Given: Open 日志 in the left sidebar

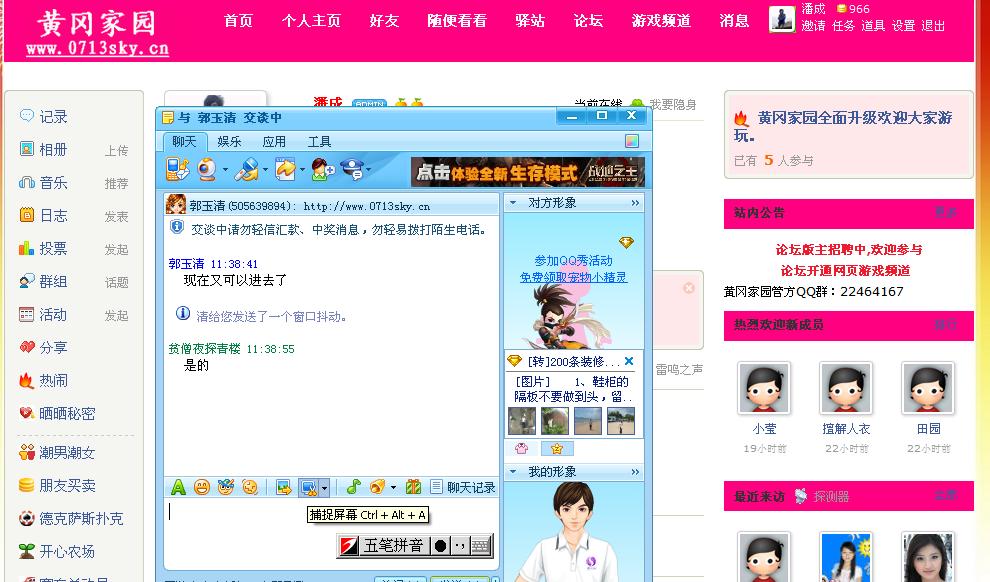Looking at the screenshot, I should (x=53, y=215).
